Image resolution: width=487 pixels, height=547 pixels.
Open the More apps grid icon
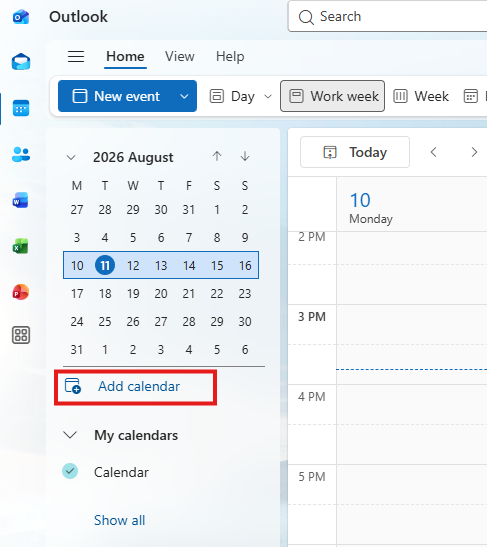[x=21, y=335]
